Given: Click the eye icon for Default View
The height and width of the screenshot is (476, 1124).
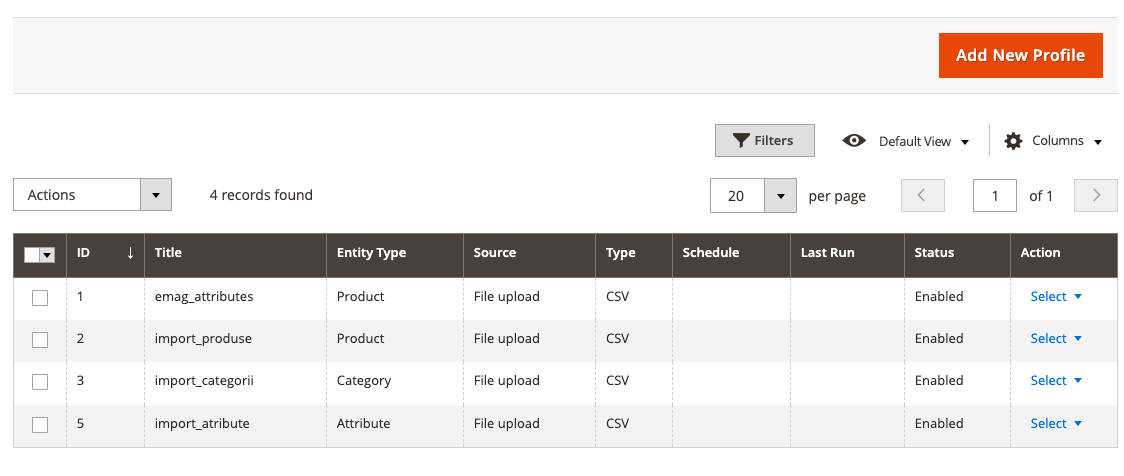Looking at the screenshot, I should [854, 141].
